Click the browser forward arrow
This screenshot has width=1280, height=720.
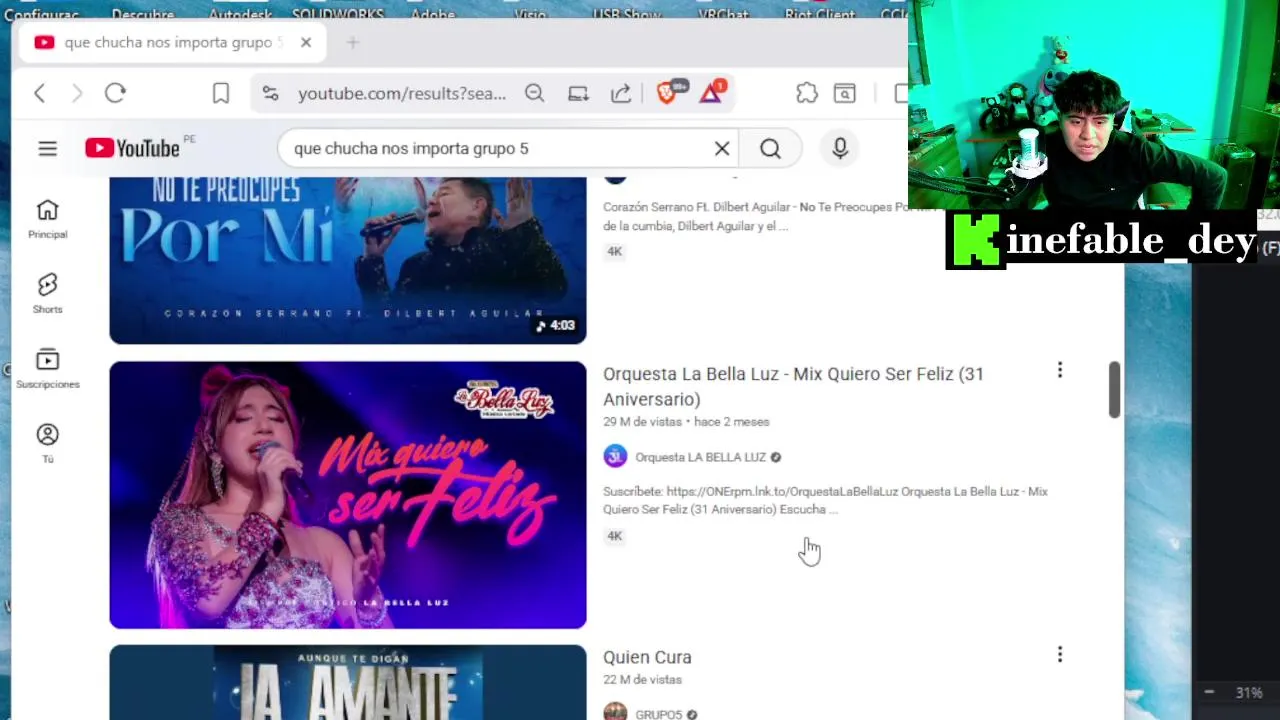coord(77,93)
